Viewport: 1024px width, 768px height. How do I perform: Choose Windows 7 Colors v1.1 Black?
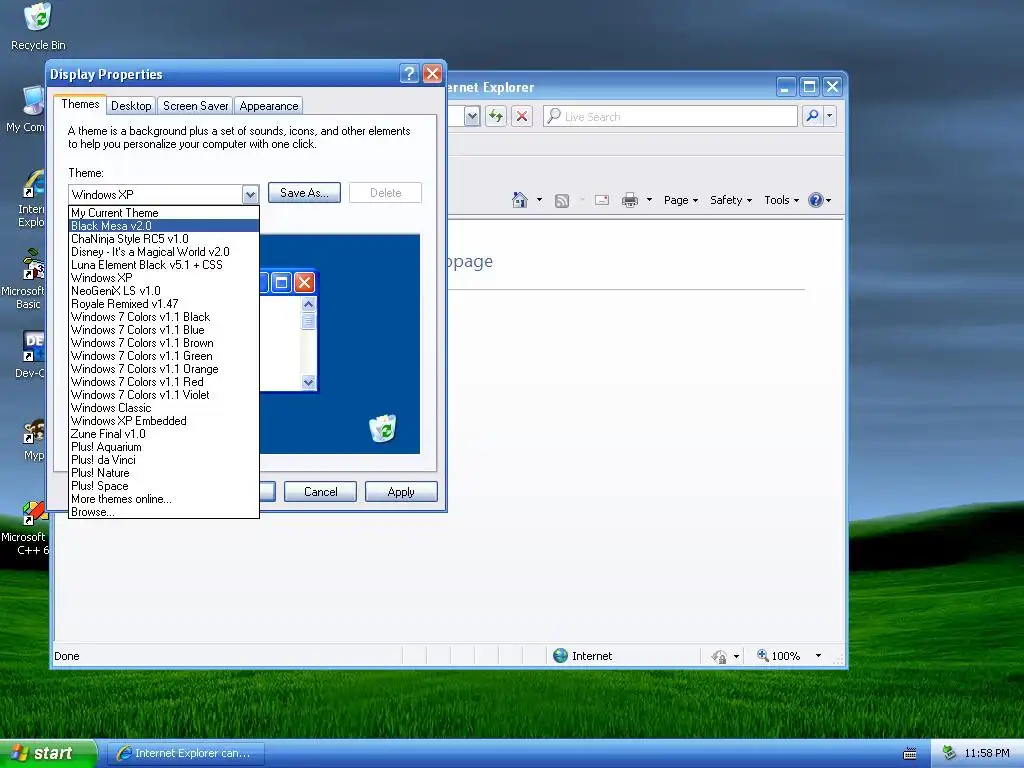[x=164, y=317]
